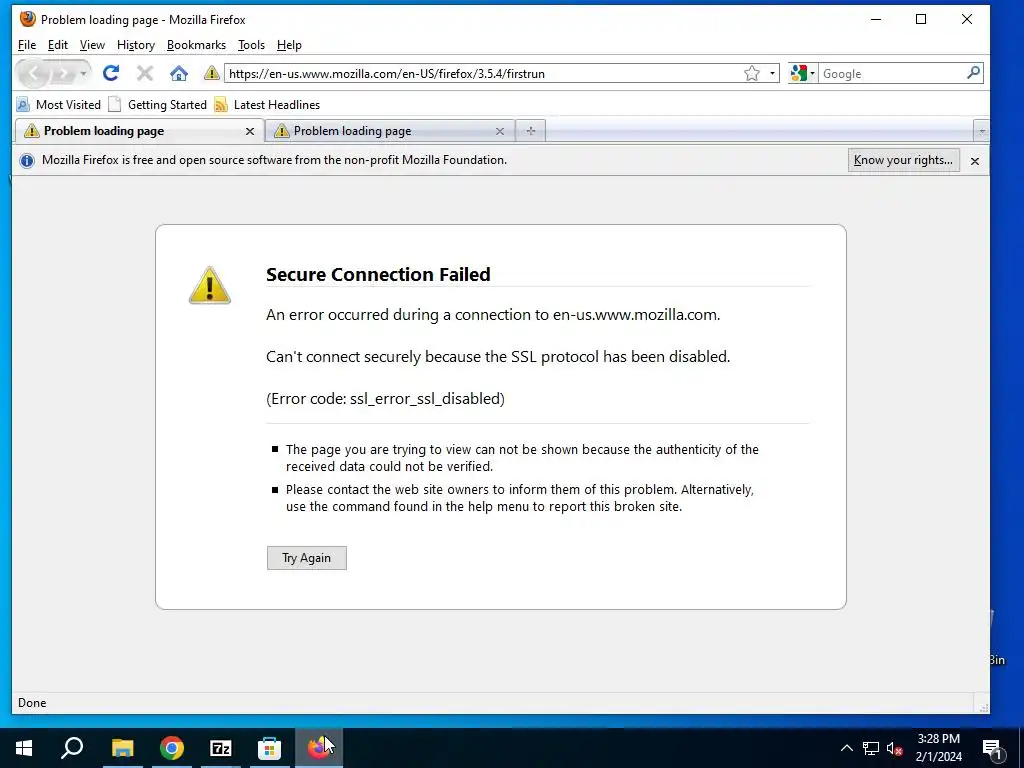1024x768 pixels.
Task: Open the list all tabs dropdown
Action: [x=981, y=131]
